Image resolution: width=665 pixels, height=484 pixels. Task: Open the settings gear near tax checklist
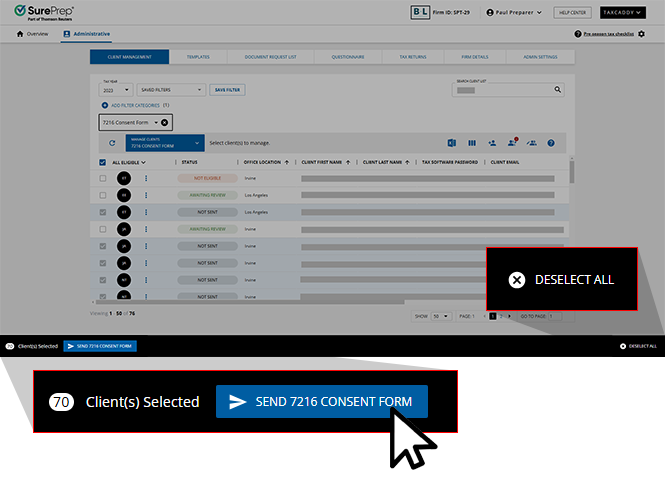641,34
